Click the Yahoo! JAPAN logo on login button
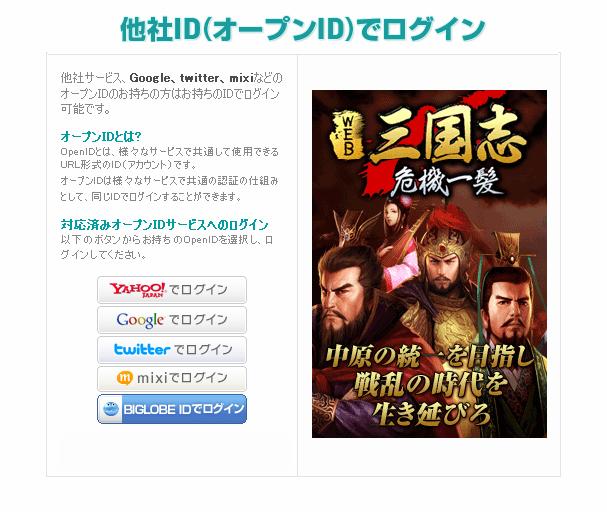607x512 pixels. point(137,289)
